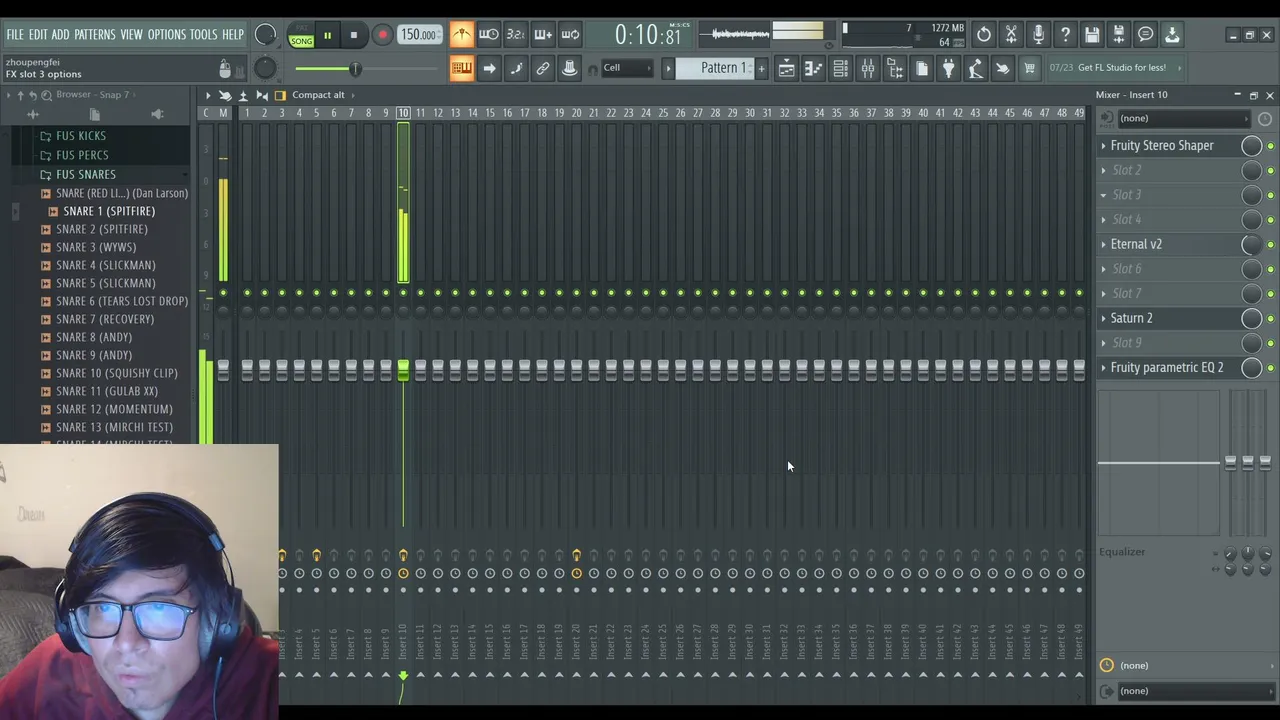Click the Get FL Studio for less link

coord(1121,68)
